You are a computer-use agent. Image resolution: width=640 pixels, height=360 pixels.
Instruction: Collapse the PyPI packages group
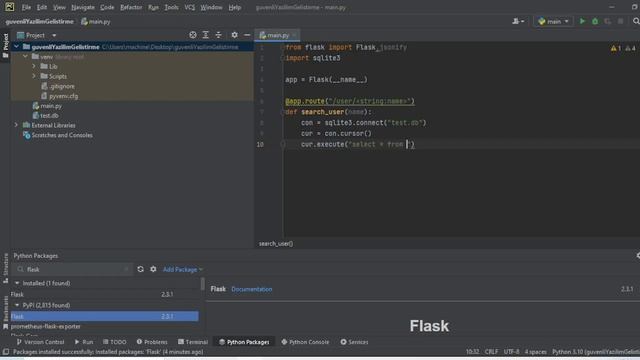coord(17,305)
